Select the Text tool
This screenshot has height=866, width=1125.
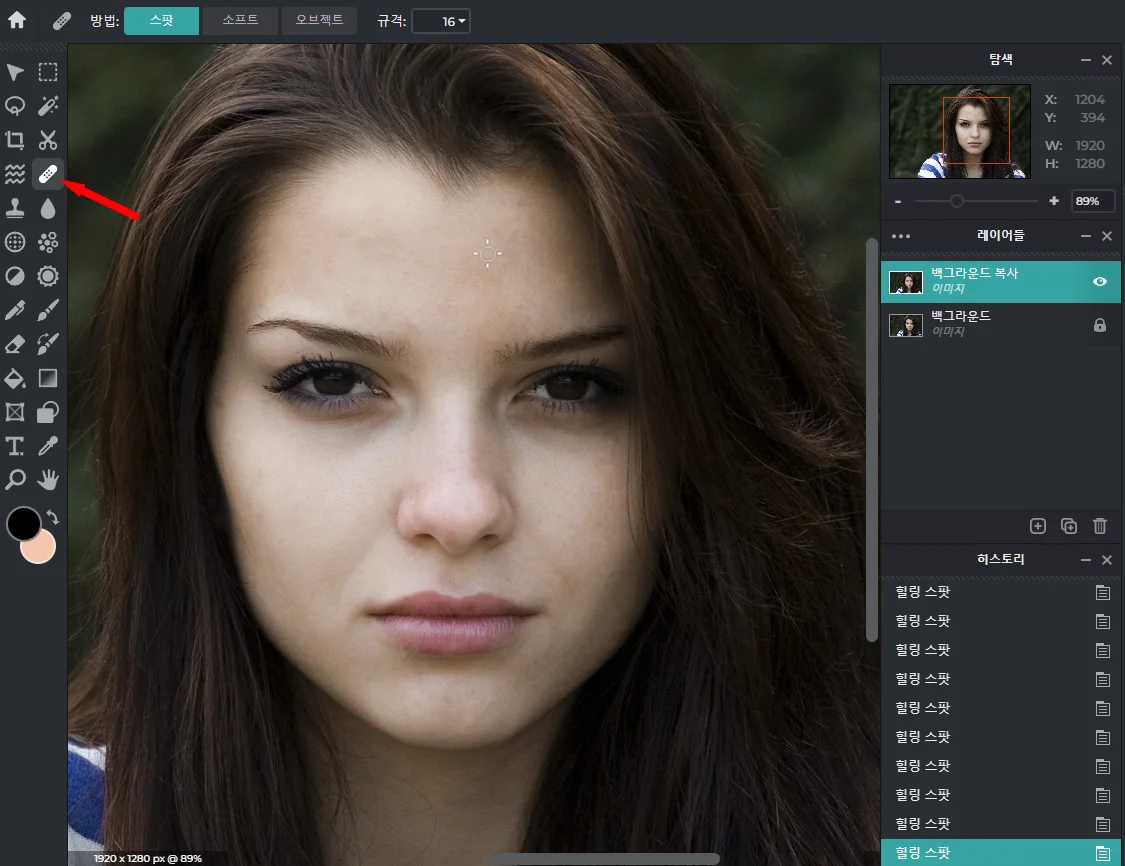15,446
